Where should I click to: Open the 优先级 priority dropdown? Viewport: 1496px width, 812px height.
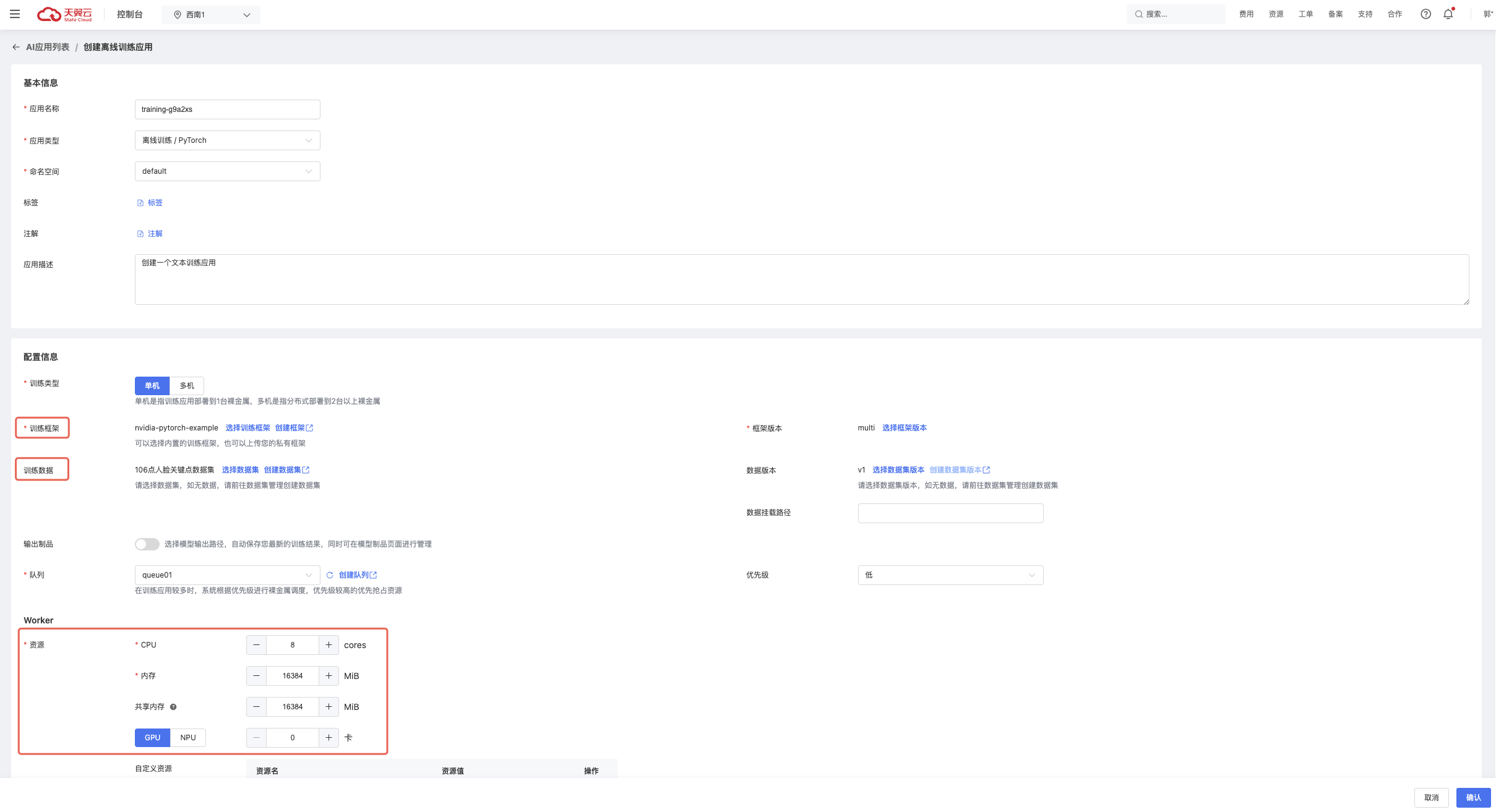pyautogui.click(x=950, y=575)
